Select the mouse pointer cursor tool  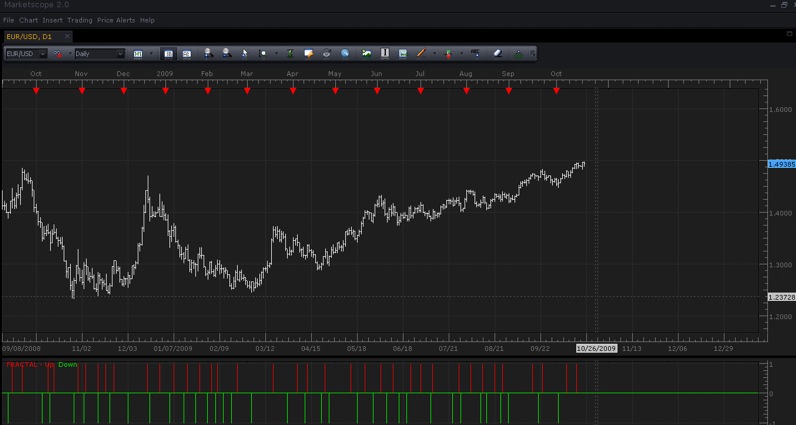[x=244, y=53]
